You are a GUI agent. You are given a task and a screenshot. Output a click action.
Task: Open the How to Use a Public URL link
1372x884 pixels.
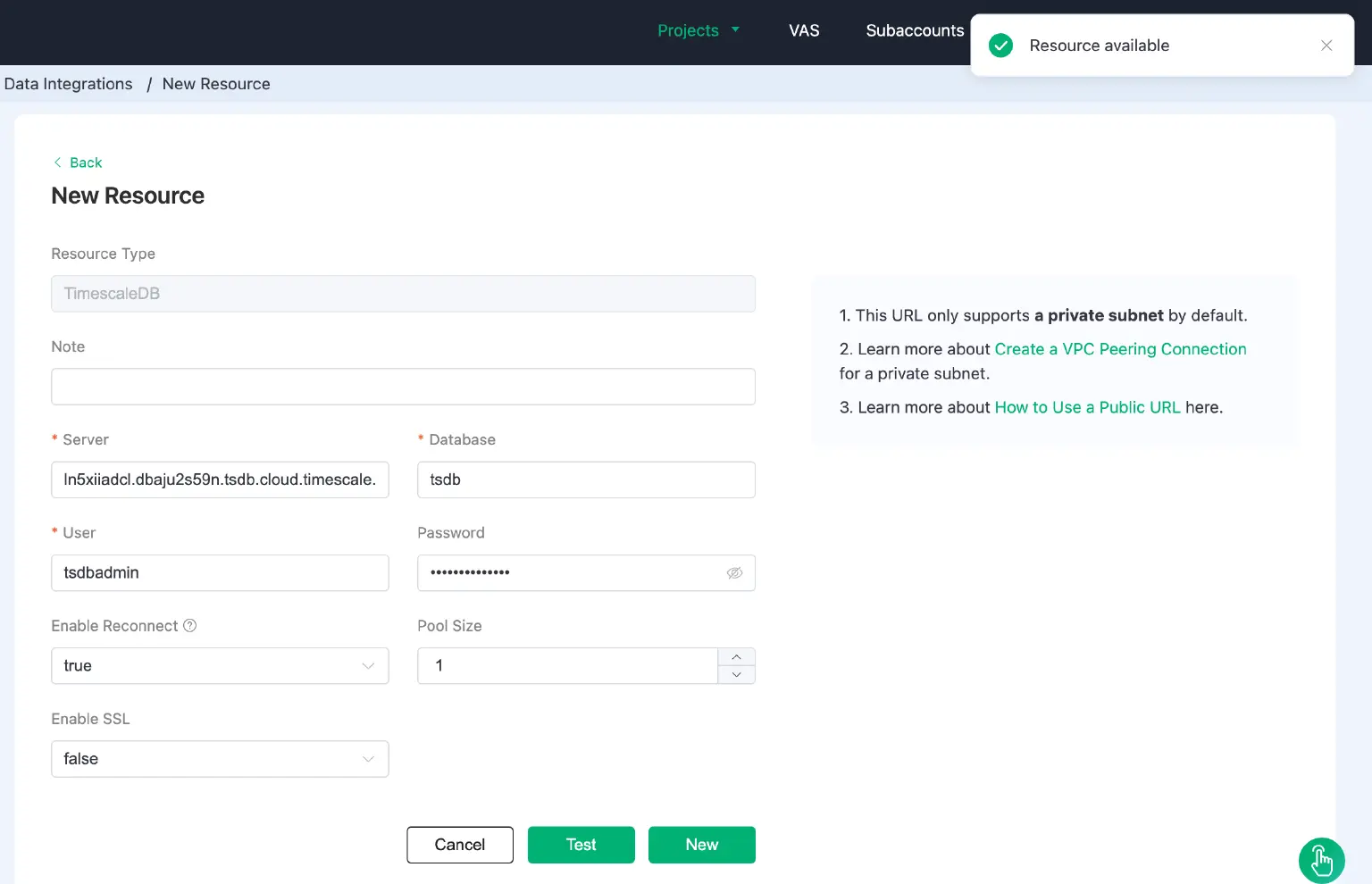point(1087,406)
